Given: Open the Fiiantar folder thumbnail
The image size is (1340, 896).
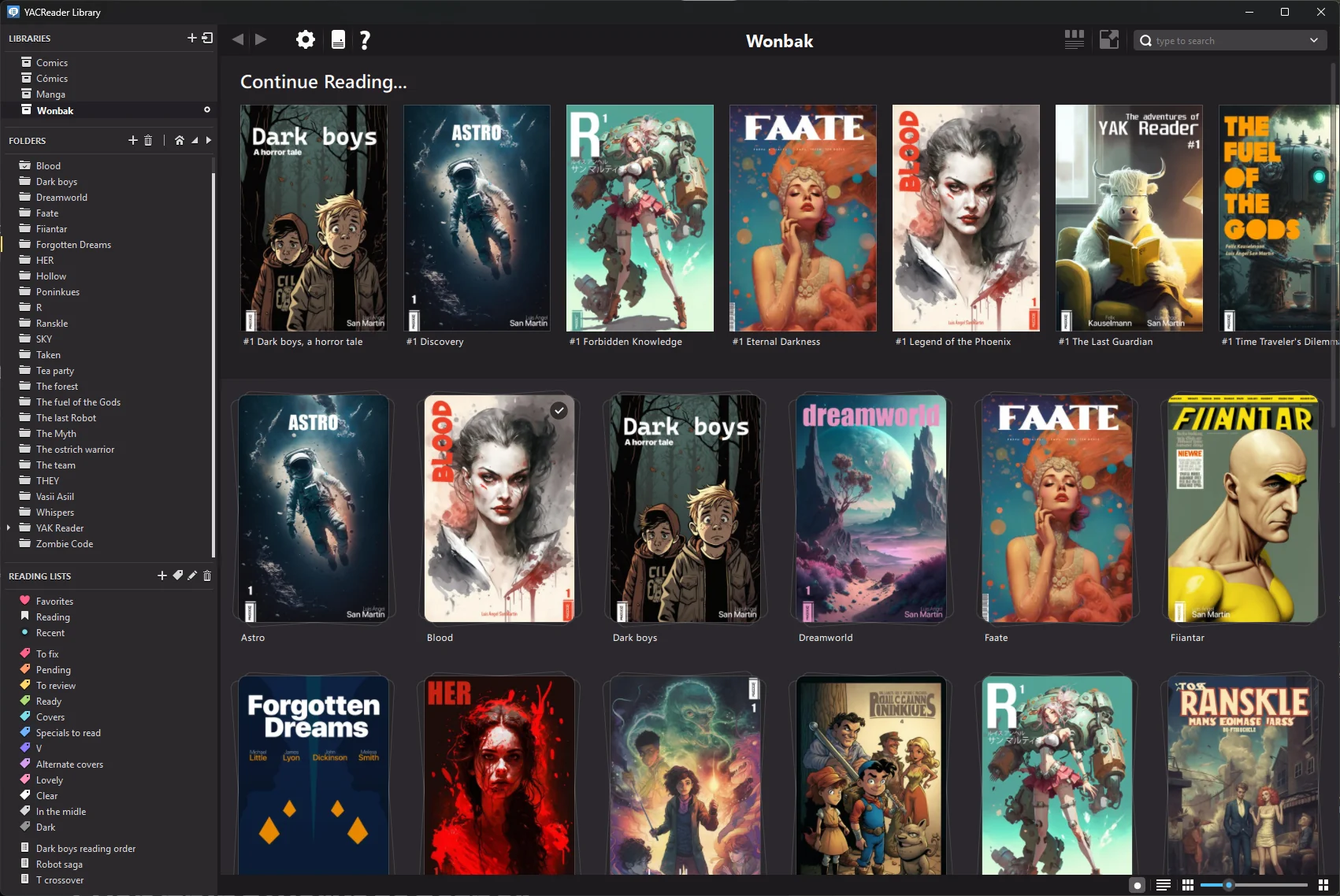Looking at the screenshot, I should (x=1242, y=509).
